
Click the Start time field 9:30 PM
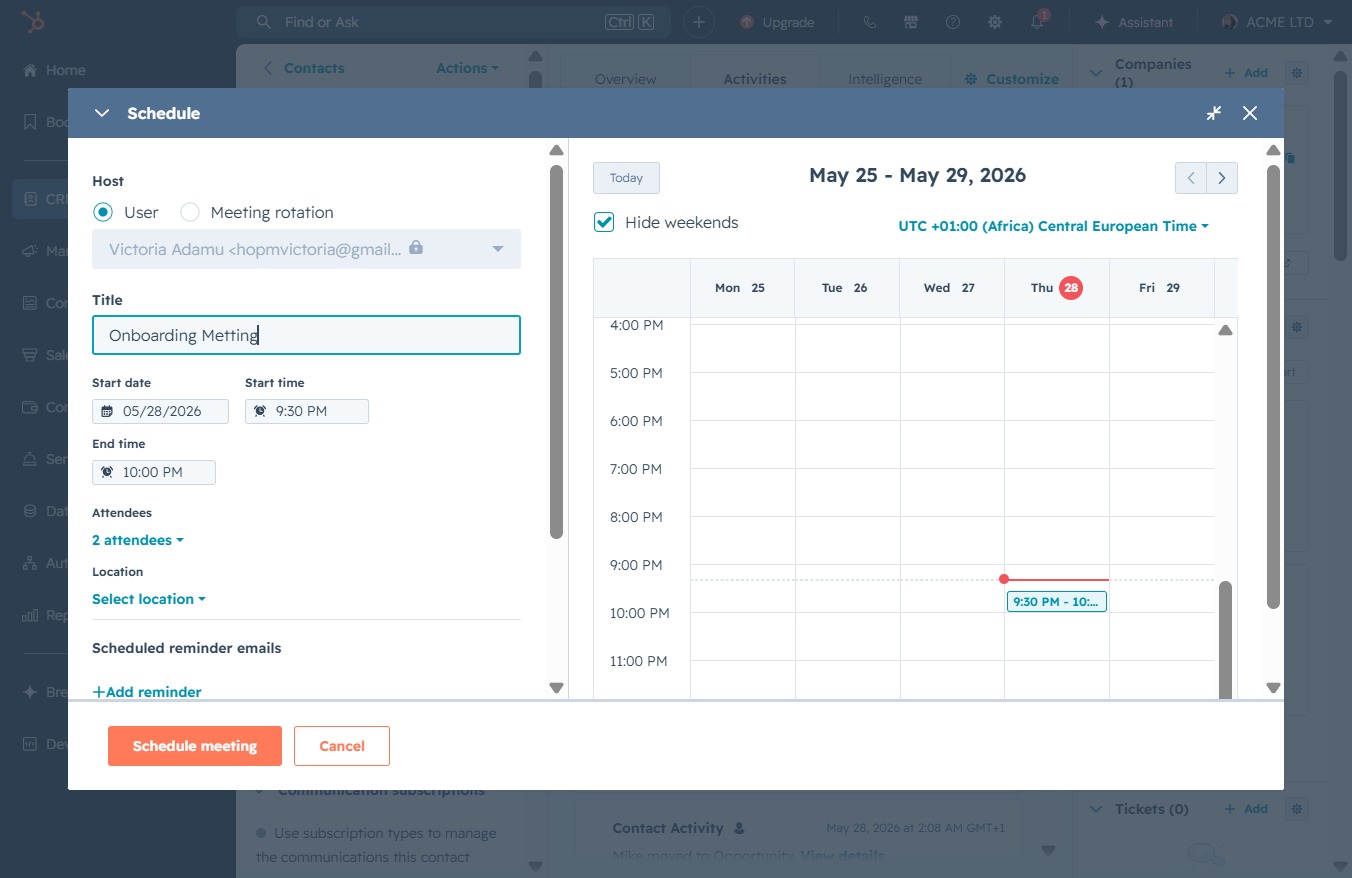(307, 411)
